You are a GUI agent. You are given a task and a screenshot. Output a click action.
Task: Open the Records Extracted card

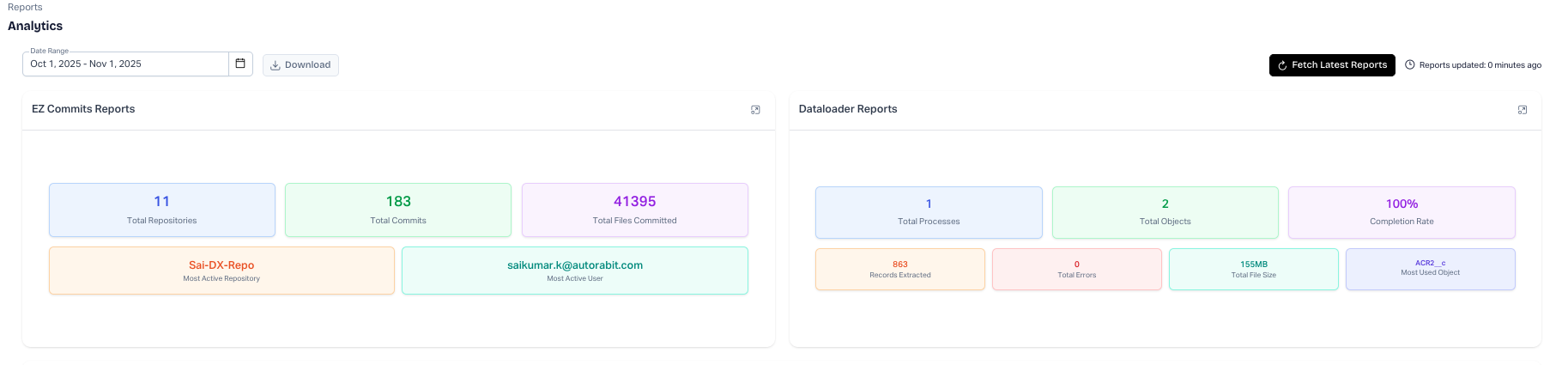pos(899,270)
